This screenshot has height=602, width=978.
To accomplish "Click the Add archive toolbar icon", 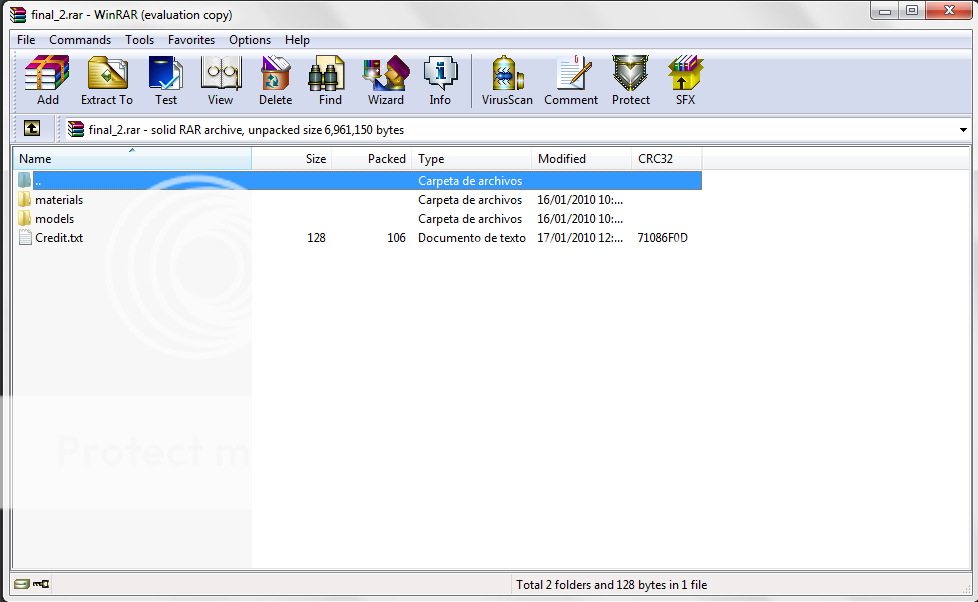I will (47, 80).
